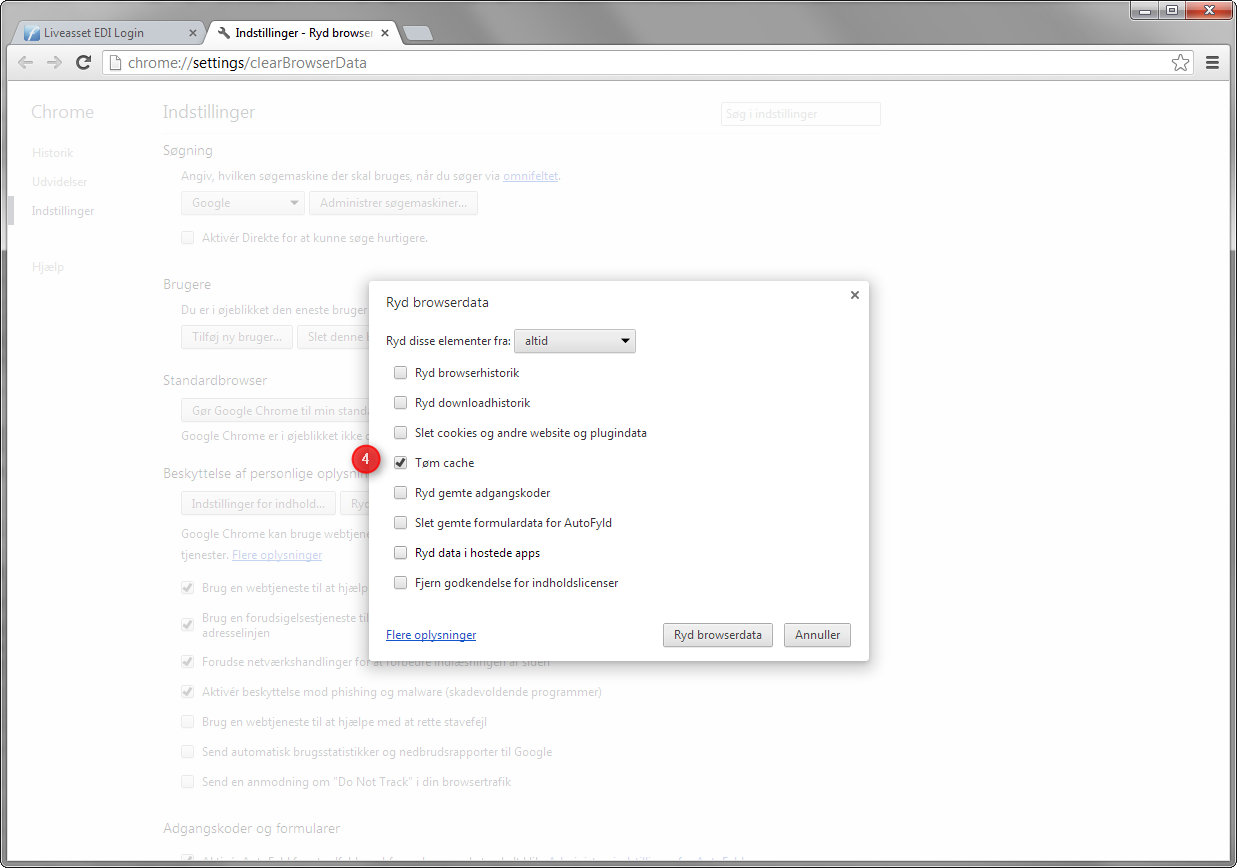Image resolution: width=1237 pixels, height=868 pixels.
Task: Open the Chrome hamburger menu icon
Action: click(1212, 63)
